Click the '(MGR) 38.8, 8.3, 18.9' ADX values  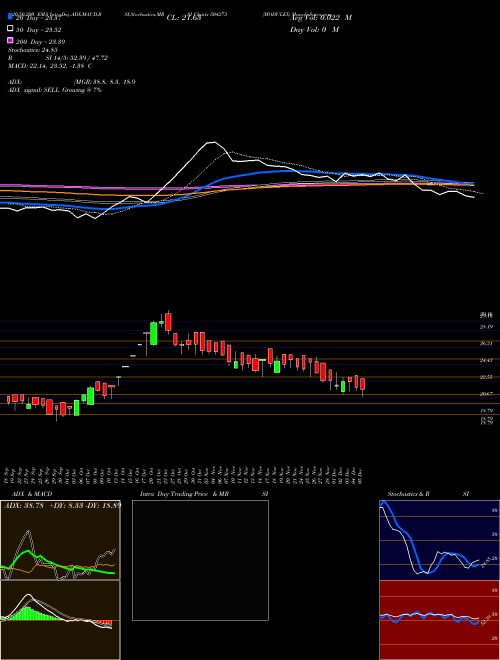104,82
